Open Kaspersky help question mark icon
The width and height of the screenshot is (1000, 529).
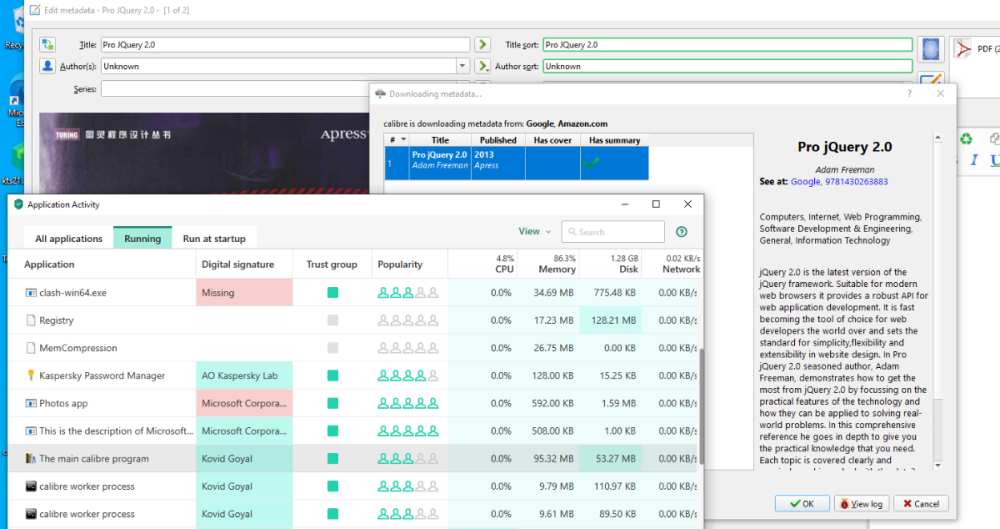[682, 232]
